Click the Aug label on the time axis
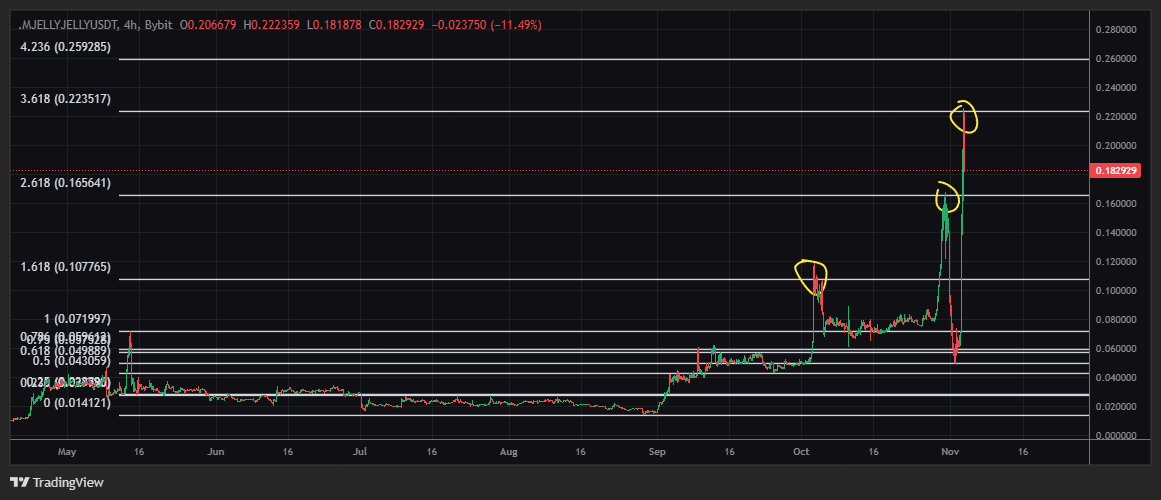1161x500 pixels. [509, 451]
